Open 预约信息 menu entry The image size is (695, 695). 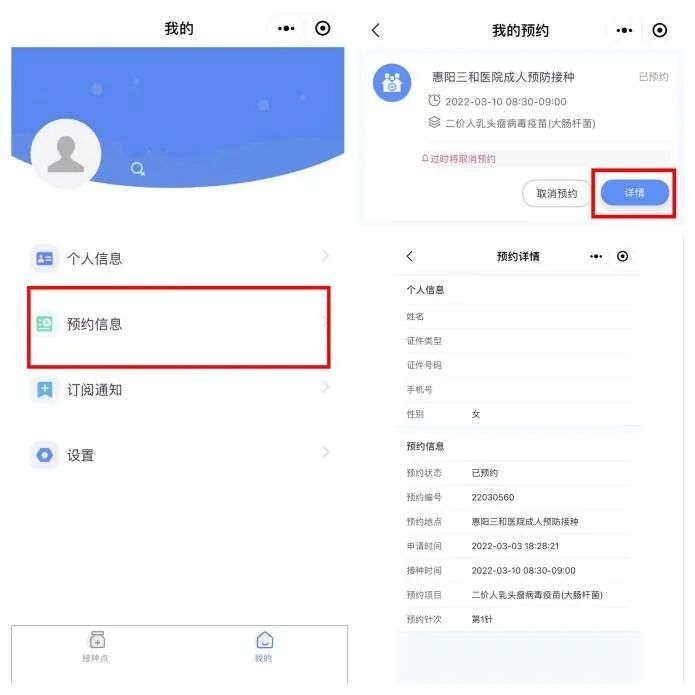(x=179, y=324)
